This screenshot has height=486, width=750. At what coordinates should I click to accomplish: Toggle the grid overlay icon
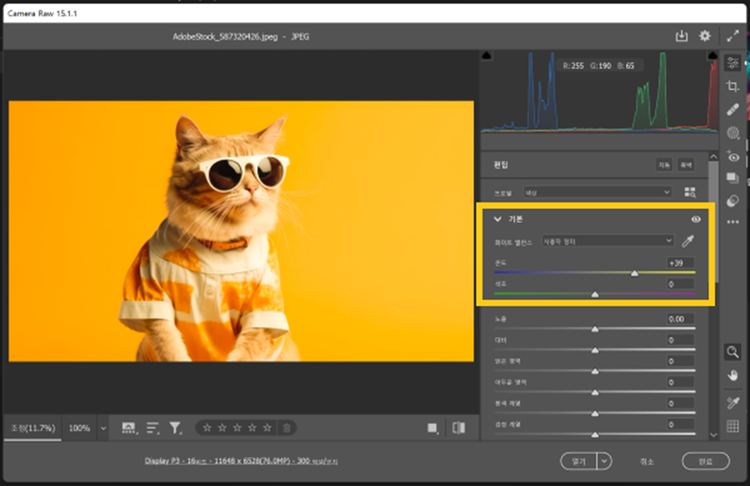[733, 426]
